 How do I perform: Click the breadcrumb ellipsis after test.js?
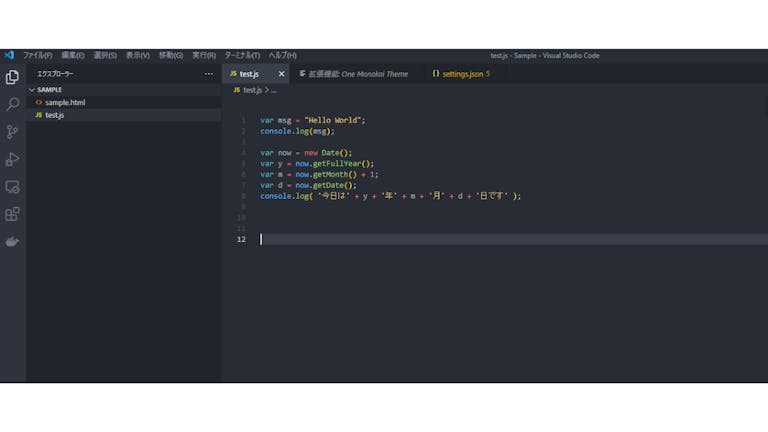(274, 91)
